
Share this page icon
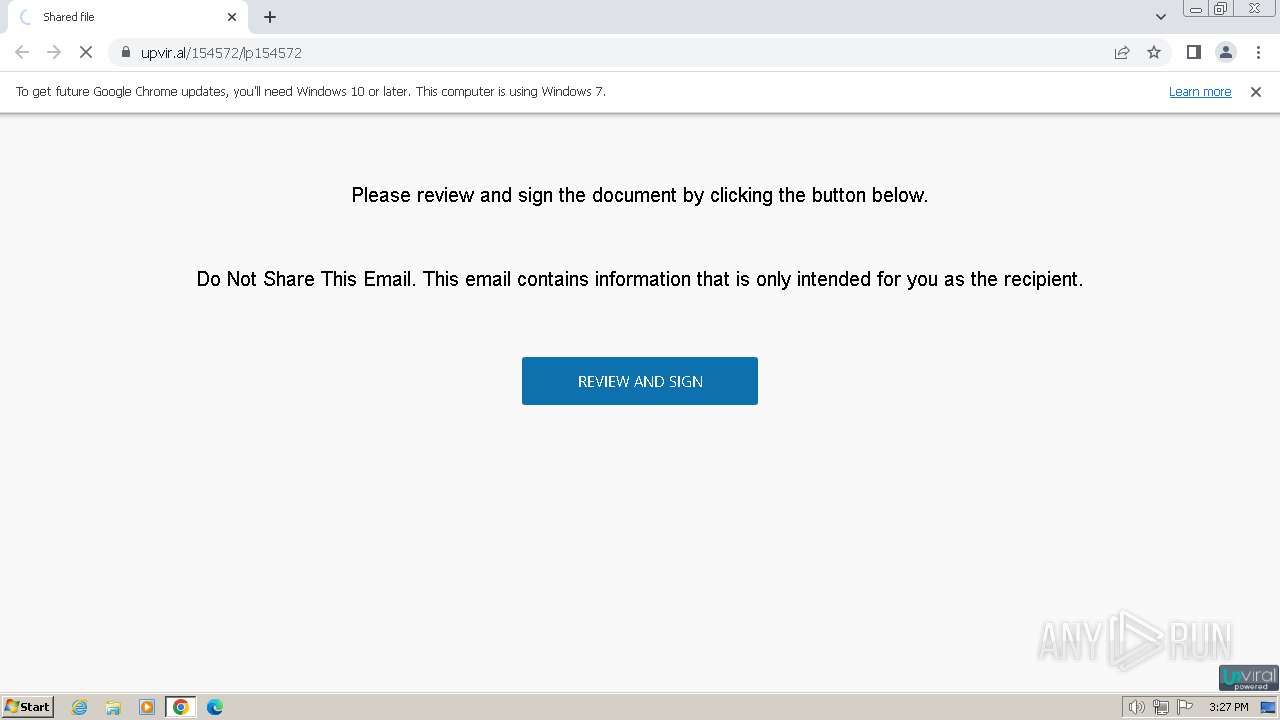click(1122, 52)
